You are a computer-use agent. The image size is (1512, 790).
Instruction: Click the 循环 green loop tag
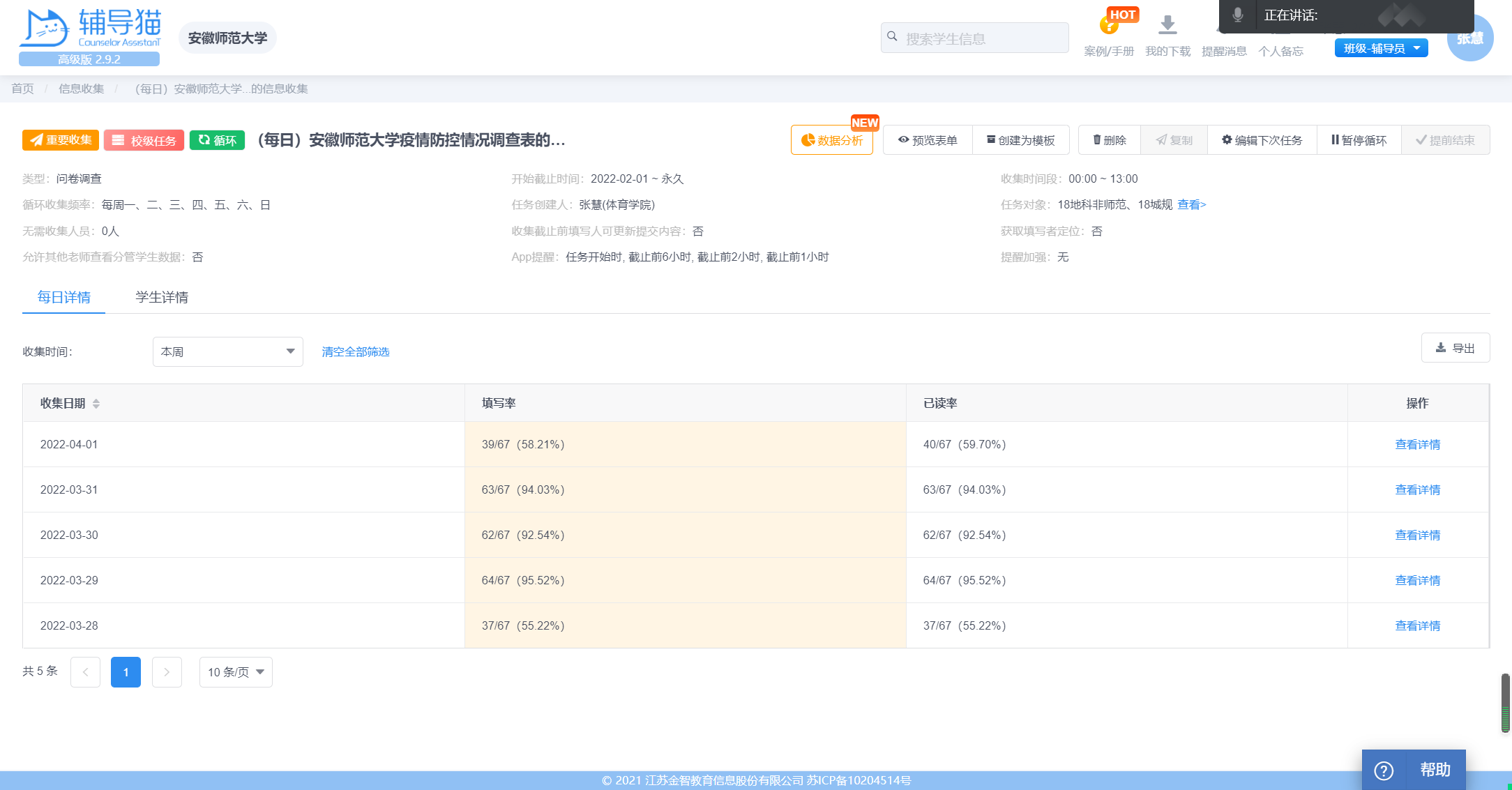pyautogui.click(x=217, y=140)
